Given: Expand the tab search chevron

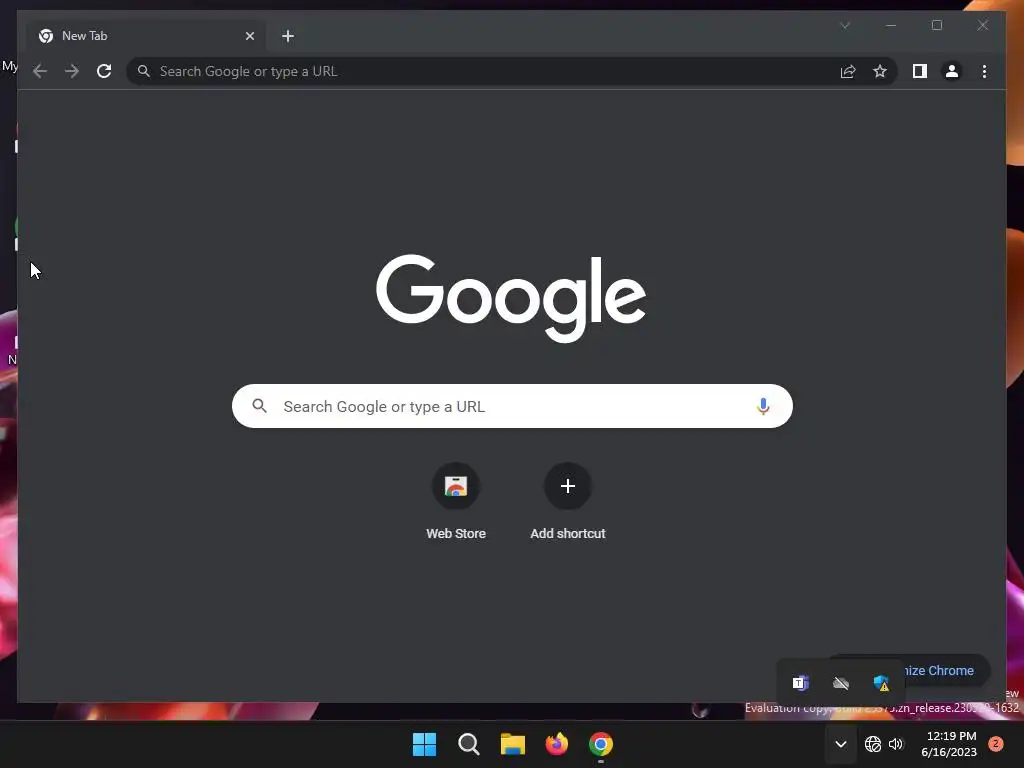Looking at the screenshot, I should [x=845, y=25].
